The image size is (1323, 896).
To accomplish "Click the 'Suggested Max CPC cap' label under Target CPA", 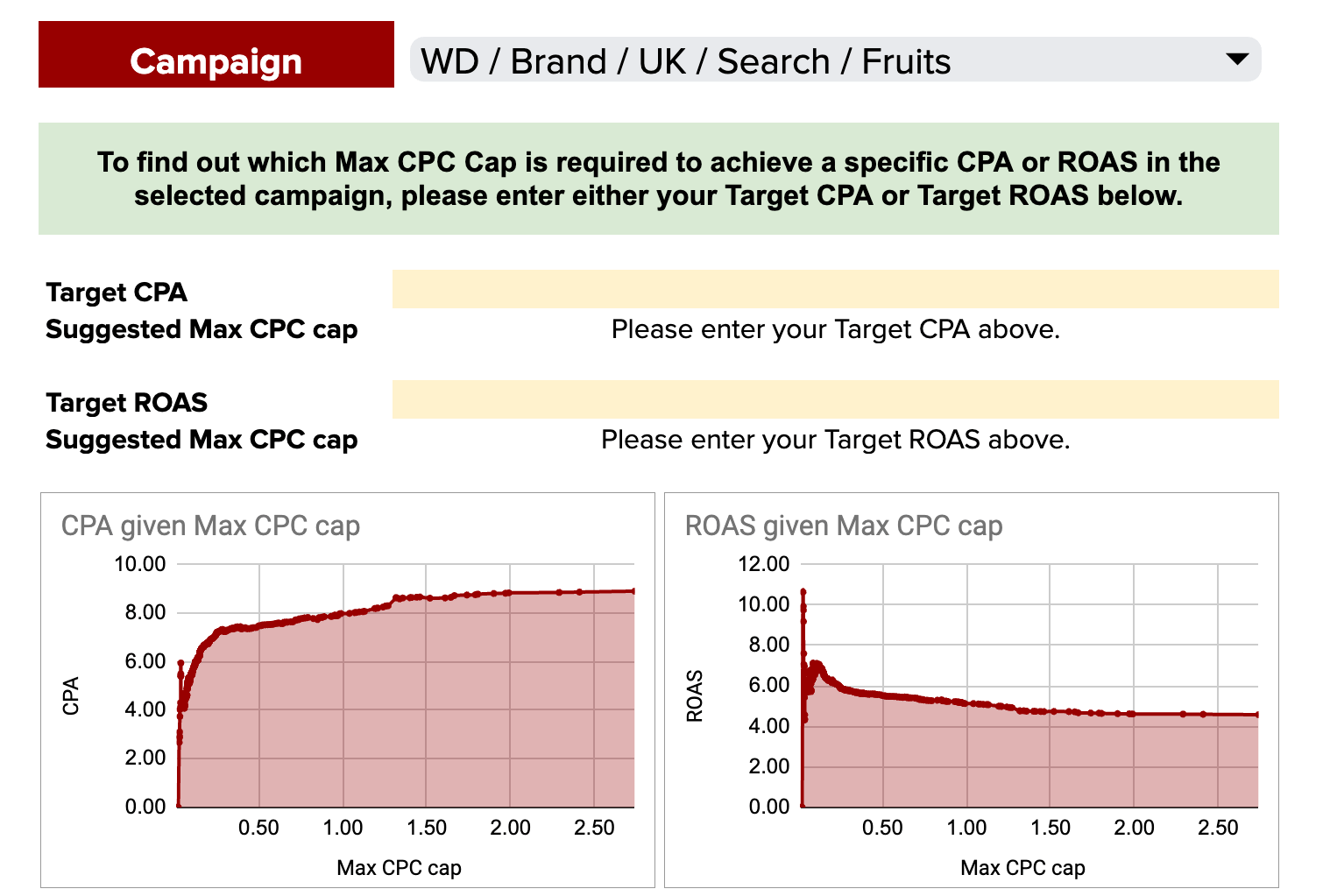I will (202, 329).
